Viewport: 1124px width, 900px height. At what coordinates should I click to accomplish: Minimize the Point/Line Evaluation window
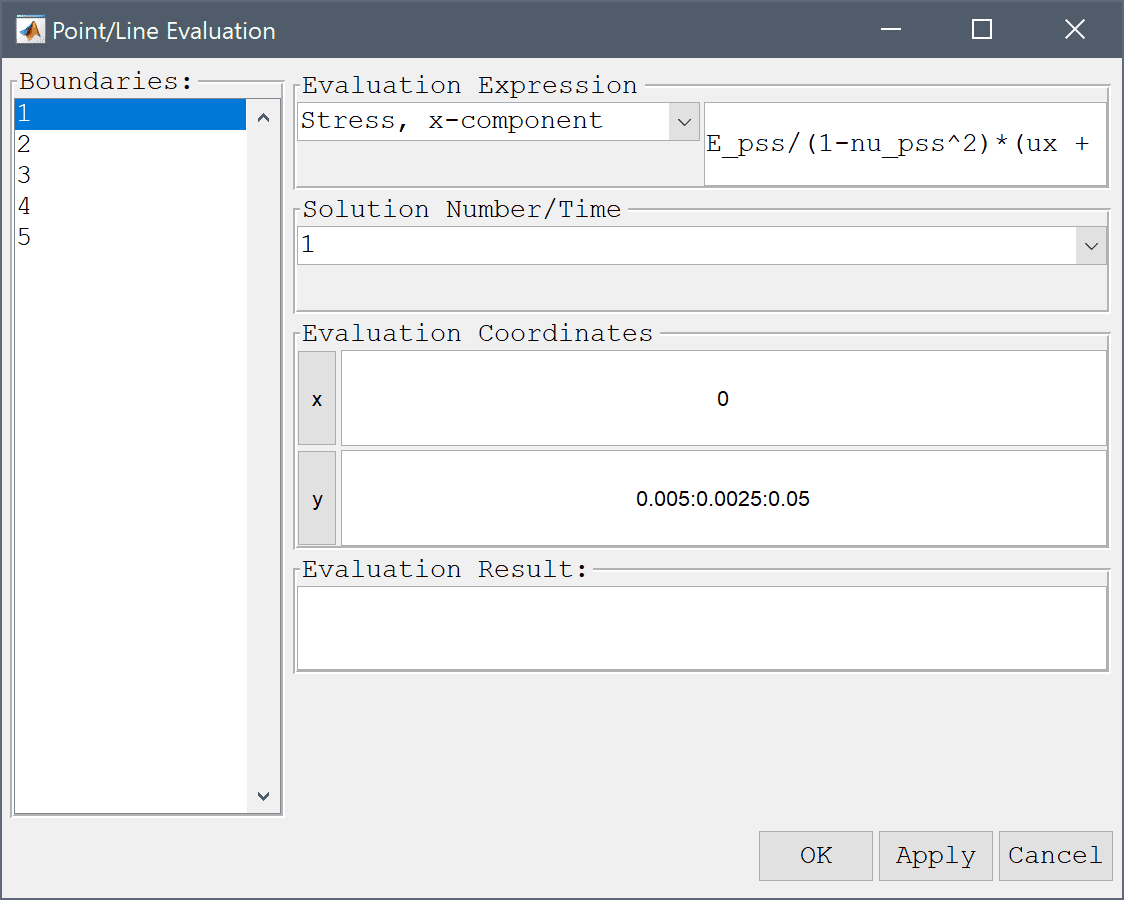(891, 30)
